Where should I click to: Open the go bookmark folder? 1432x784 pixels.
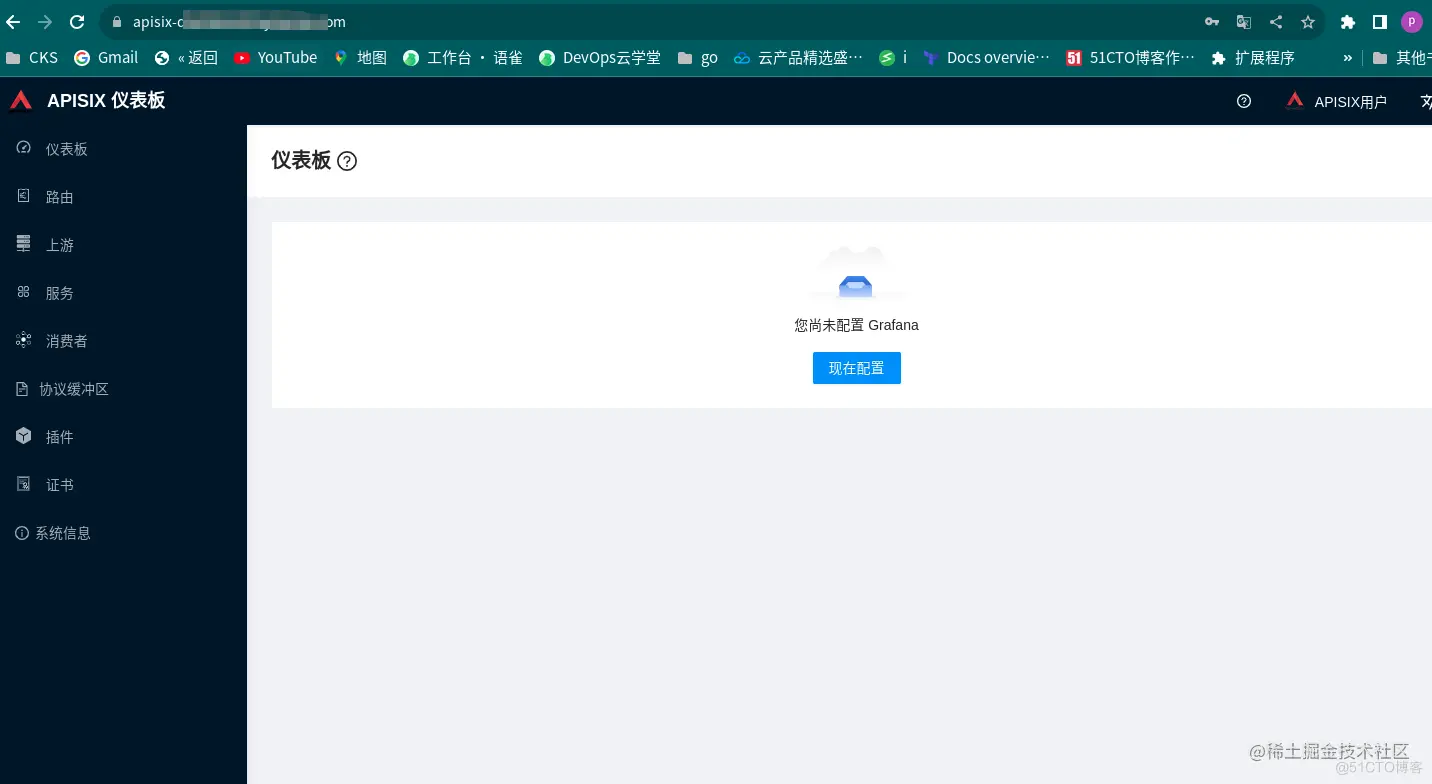point(698,58)
